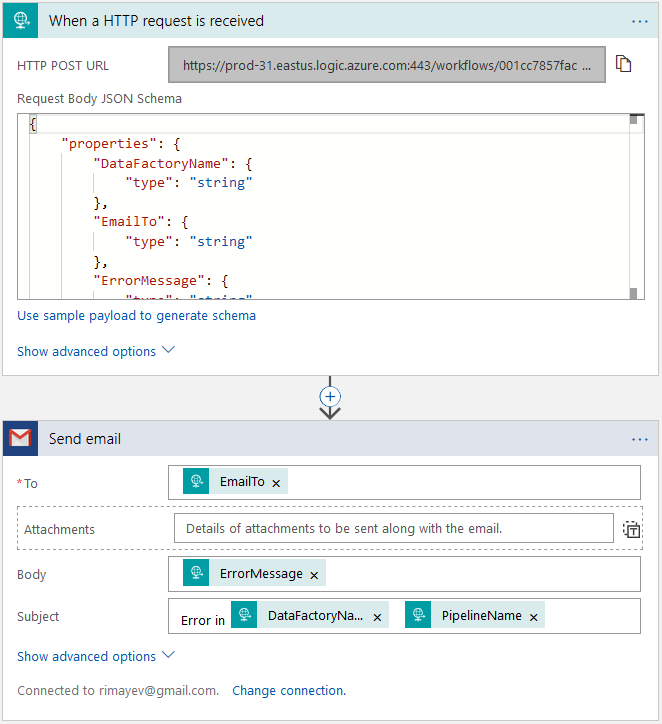Copy the HTTP POST URL
The width and height of the screenshot is (662, 724).
click(x=624, y=65)
